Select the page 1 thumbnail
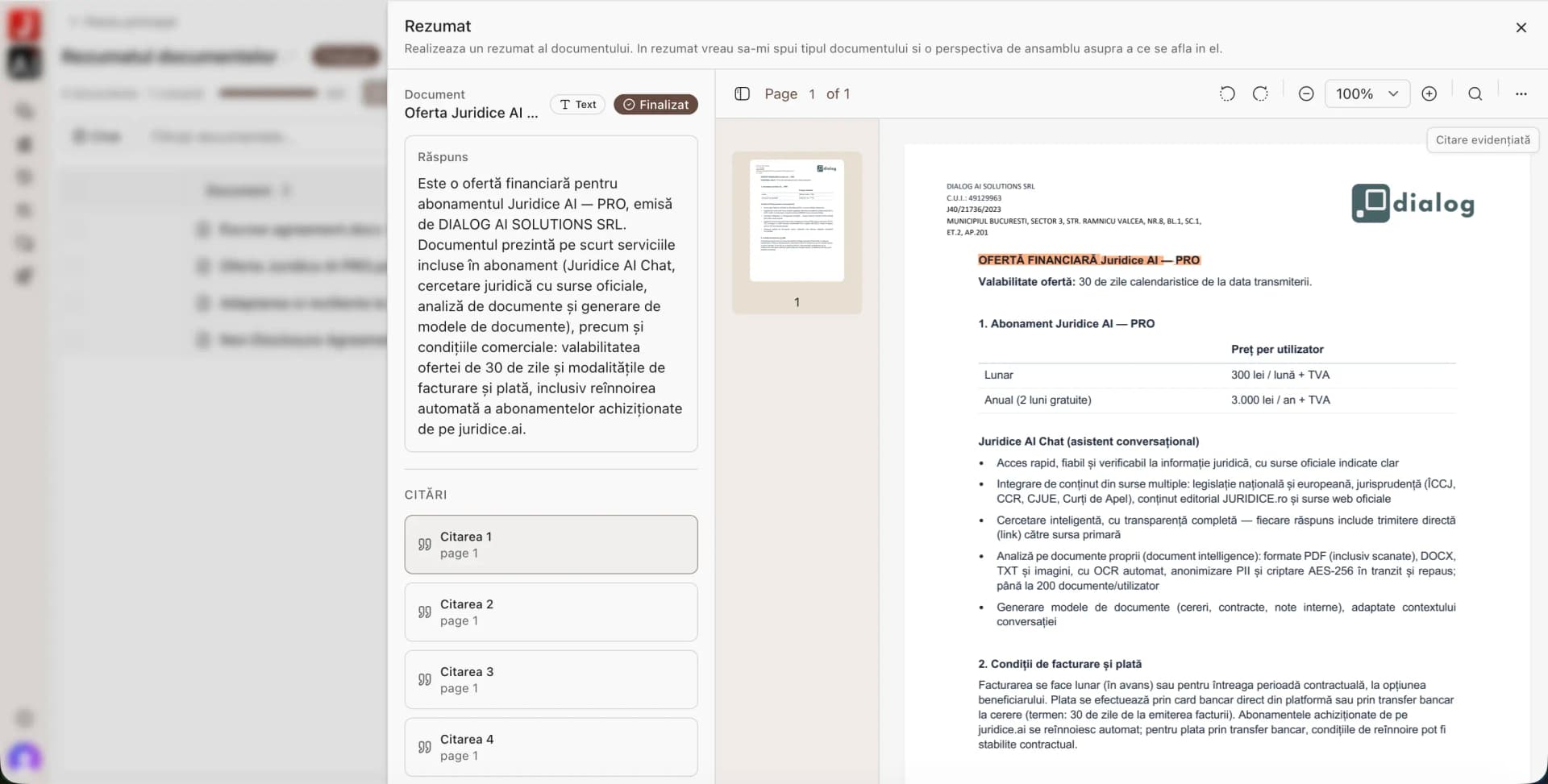 pyautogui.click(x=797, y=221)
